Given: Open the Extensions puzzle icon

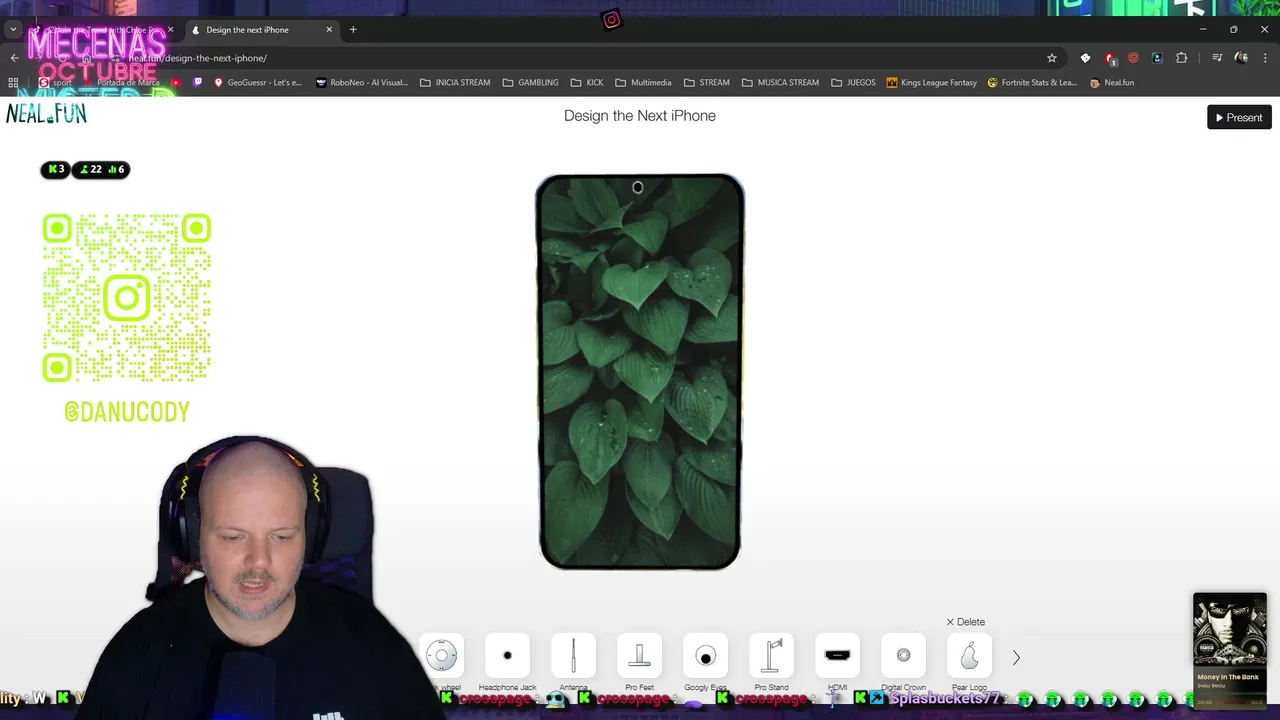Looking at the screenshot, I should point(1181,58).
